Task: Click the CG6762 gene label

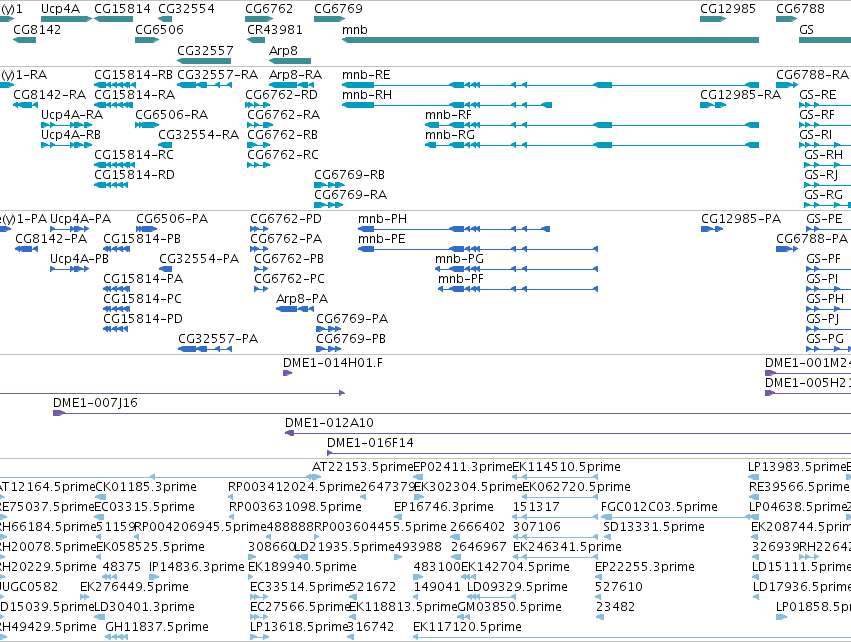Action: [x=269, y=9]
